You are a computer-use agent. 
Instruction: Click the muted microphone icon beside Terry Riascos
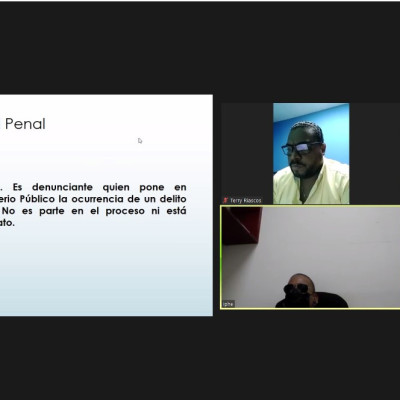click(x=226, y=200)
